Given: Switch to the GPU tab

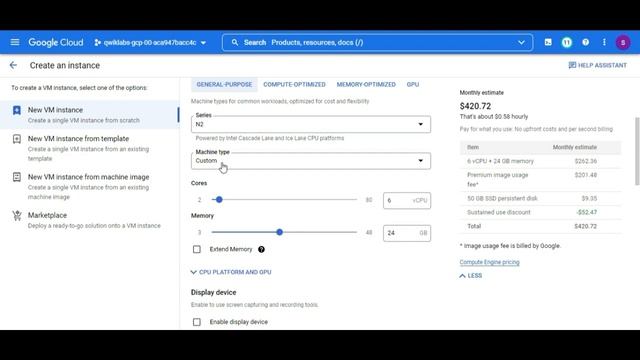Looking at the screenshot, I should click(x=413, y=84).
